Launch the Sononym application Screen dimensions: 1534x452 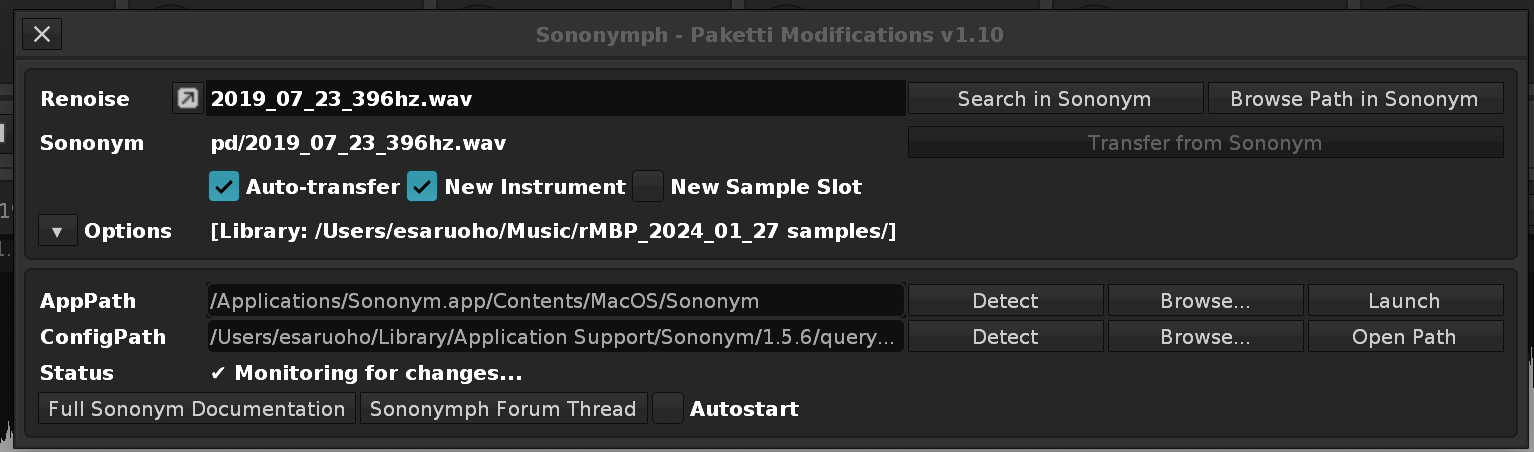pyautogui.click(x=1404, y=301)
